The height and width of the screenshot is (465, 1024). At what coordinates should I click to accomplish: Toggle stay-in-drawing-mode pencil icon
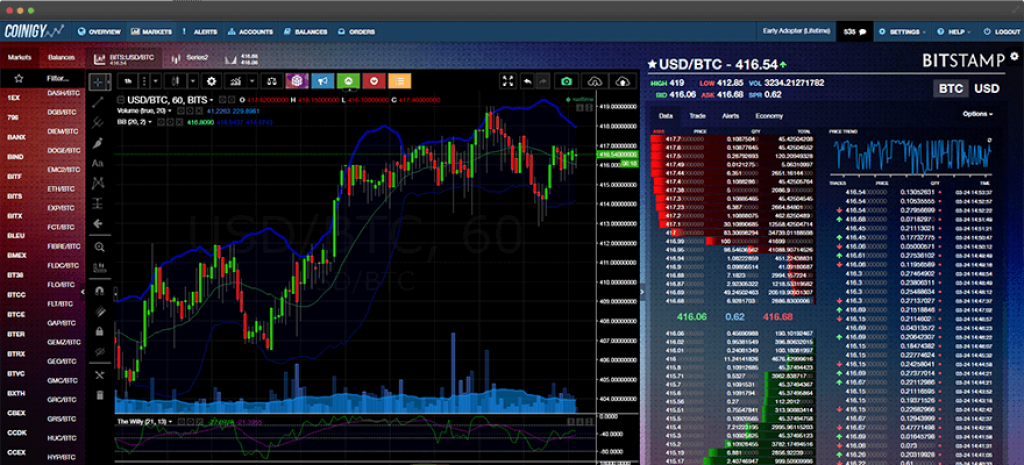(99, 312)
